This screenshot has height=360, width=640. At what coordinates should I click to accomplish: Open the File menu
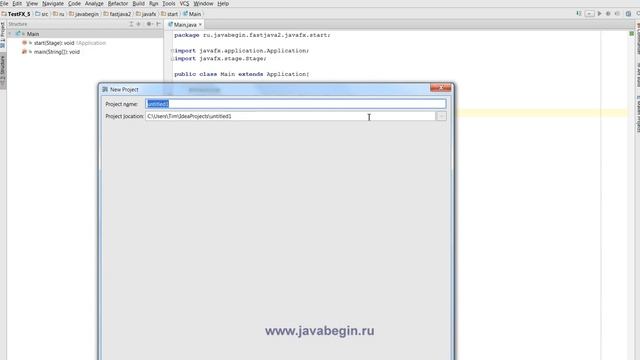[4, 3]
